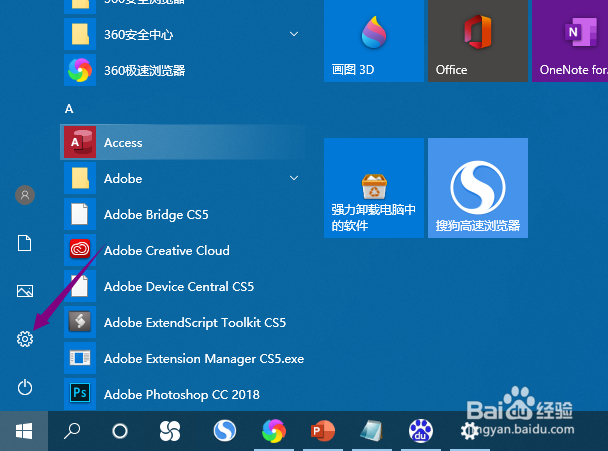The width and height of the screenshot is (608, 451).
Task: Select the Adobe folder label
Action: click(123, 179)
